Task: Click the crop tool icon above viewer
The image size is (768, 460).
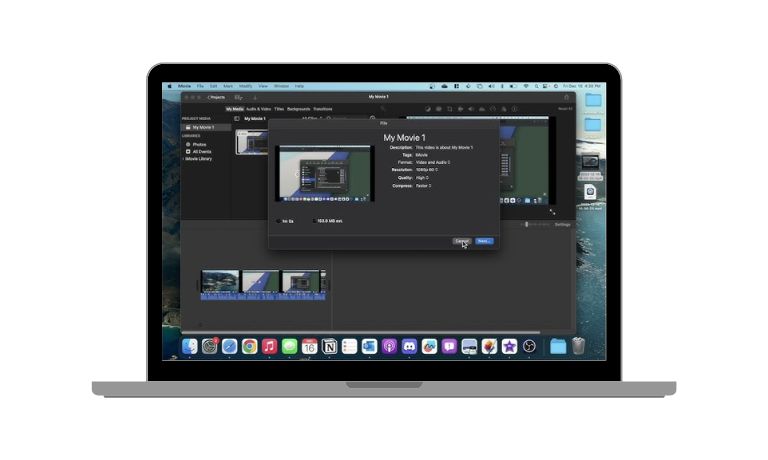Action: coord(450,108)
